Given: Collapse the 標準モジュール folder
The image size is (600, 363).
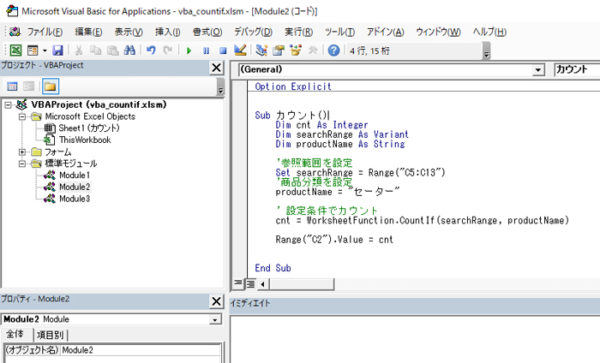Looking at the screenshot, I should (22, 164).
